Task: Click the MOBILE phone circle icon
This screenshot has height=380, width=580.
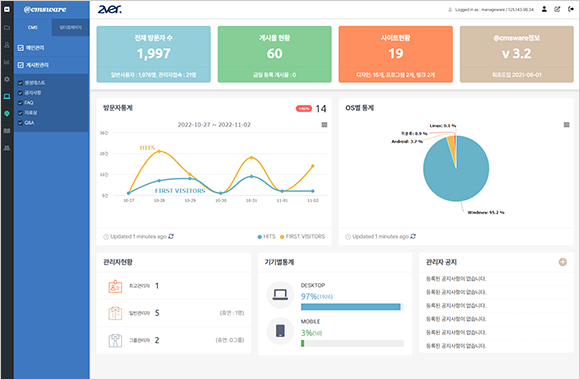Action: tap(280, 330)
